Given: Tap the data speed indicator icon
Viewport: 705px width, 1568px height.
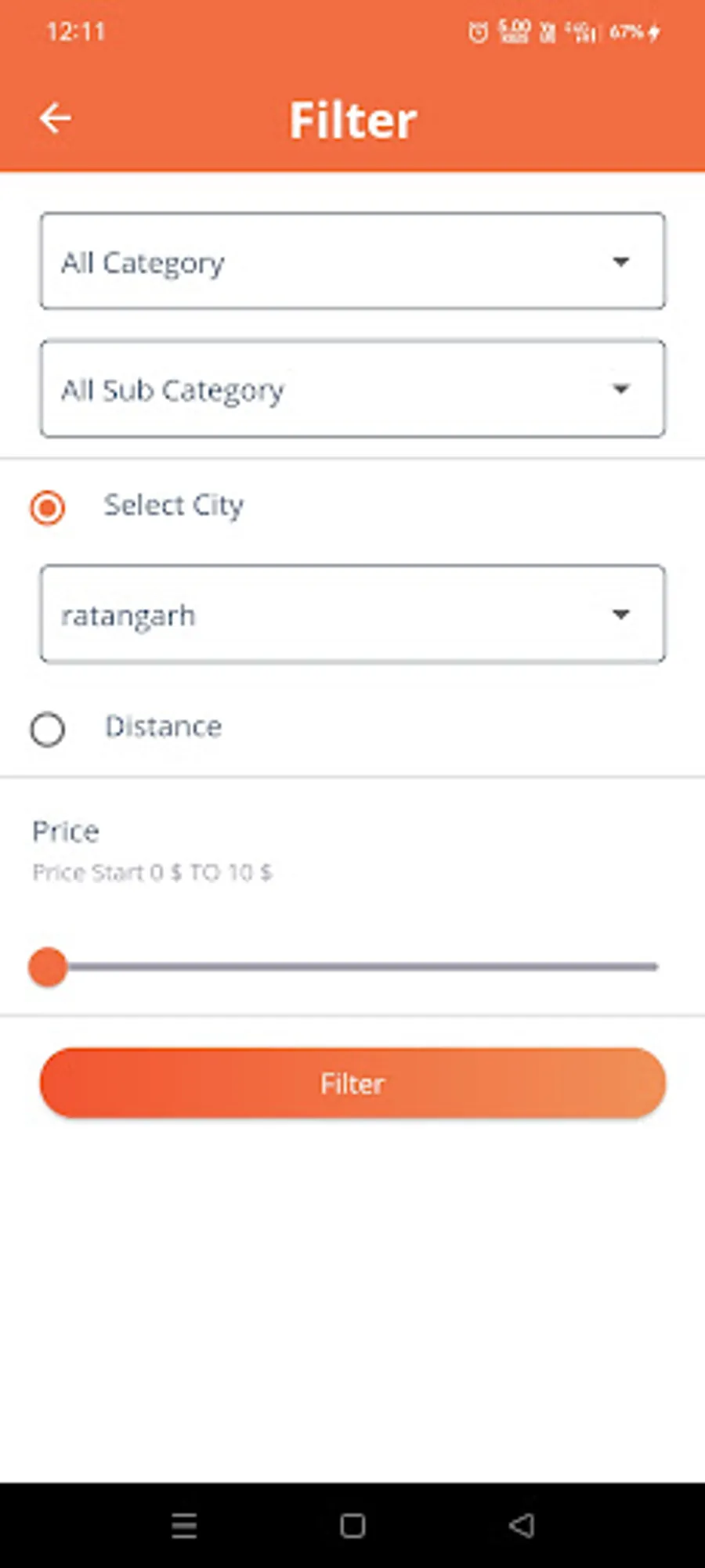Looking at the screenshot, I should (514, 32).
